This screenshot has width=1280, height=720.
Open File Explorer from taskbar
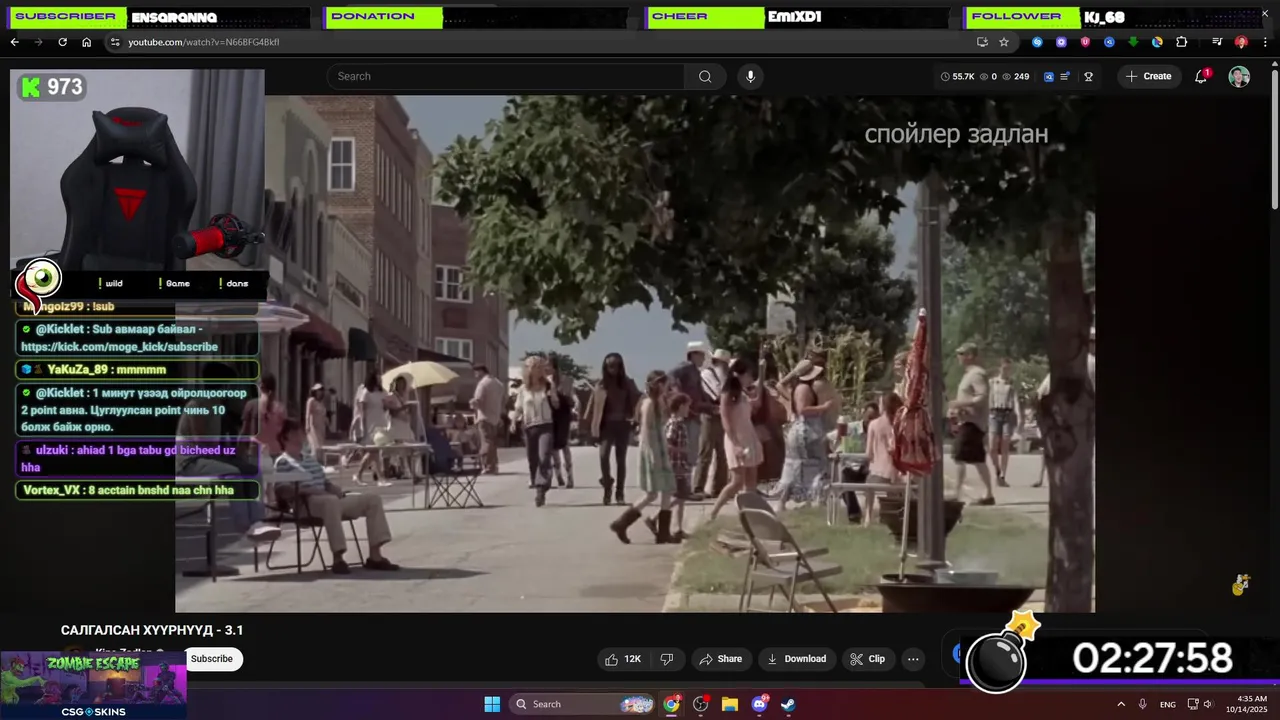[730, 704]
